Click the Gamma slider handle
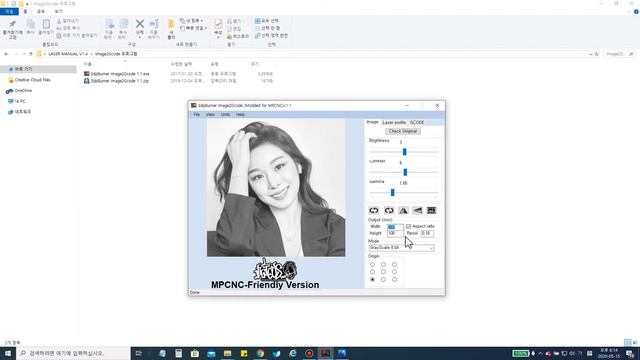The width and height of the screenshot is (640, 360). (393, 193)
